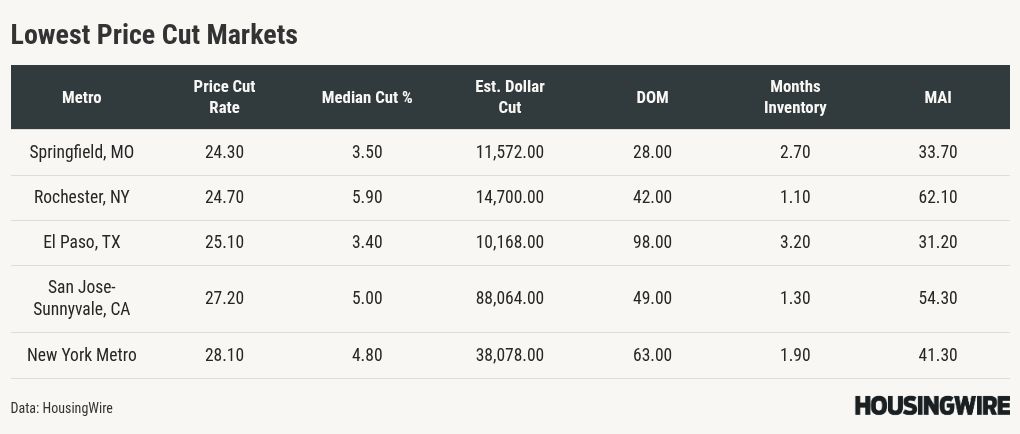Select the 88,064.00 dollar cut value
Image resolution: width=1020 pixels, height=434 pixels.
coord(510,298)
